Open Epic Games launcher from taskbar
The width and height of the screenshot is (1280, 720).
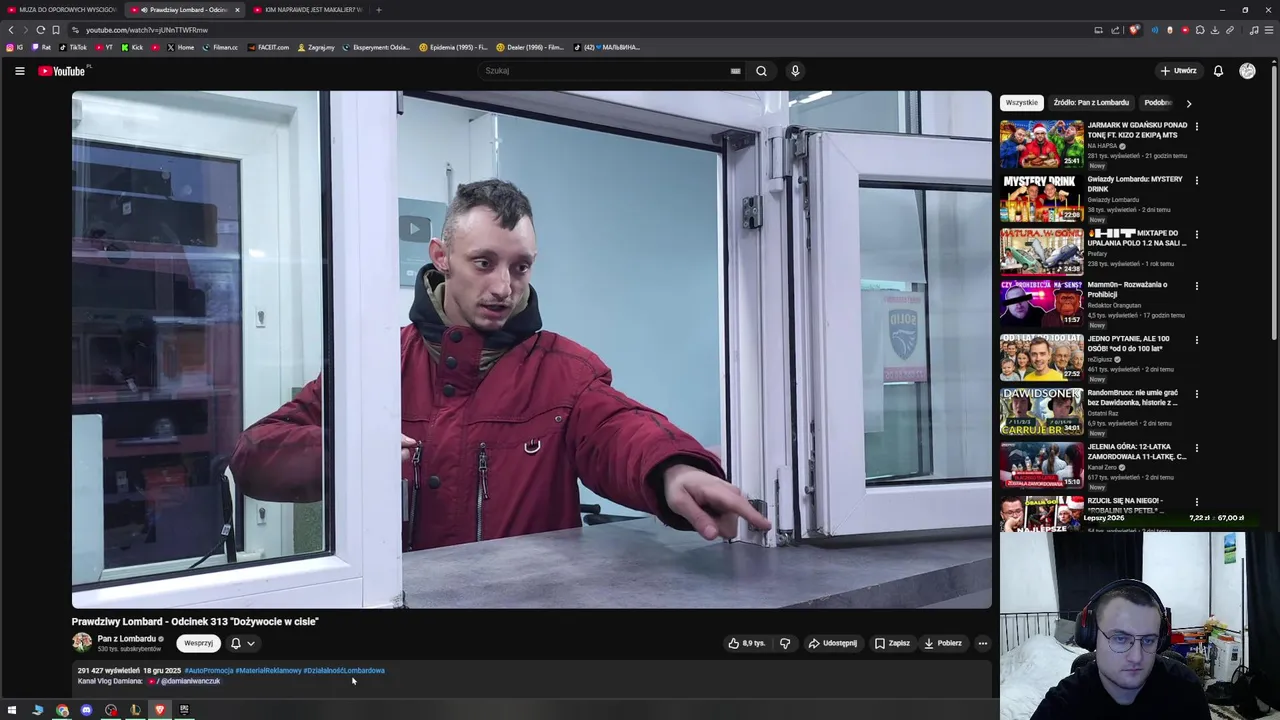[x=184, y=710]
